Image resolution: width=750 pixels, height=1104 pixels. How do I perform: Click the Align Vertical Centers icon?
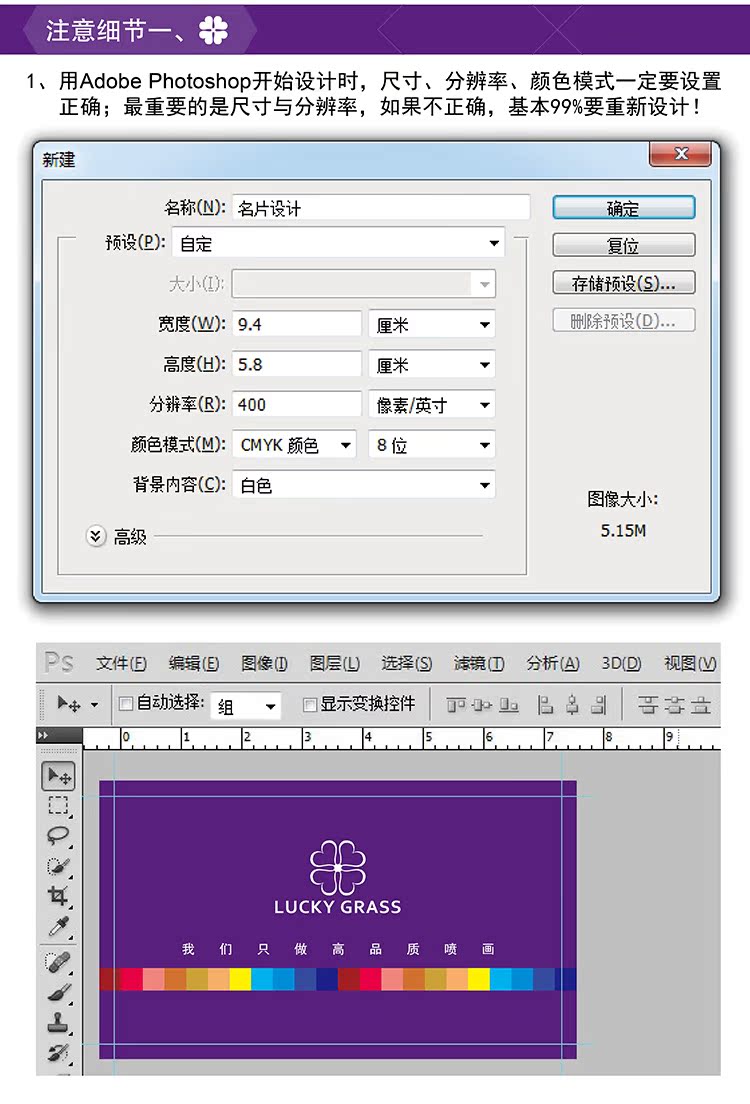(x=482, y=705)
